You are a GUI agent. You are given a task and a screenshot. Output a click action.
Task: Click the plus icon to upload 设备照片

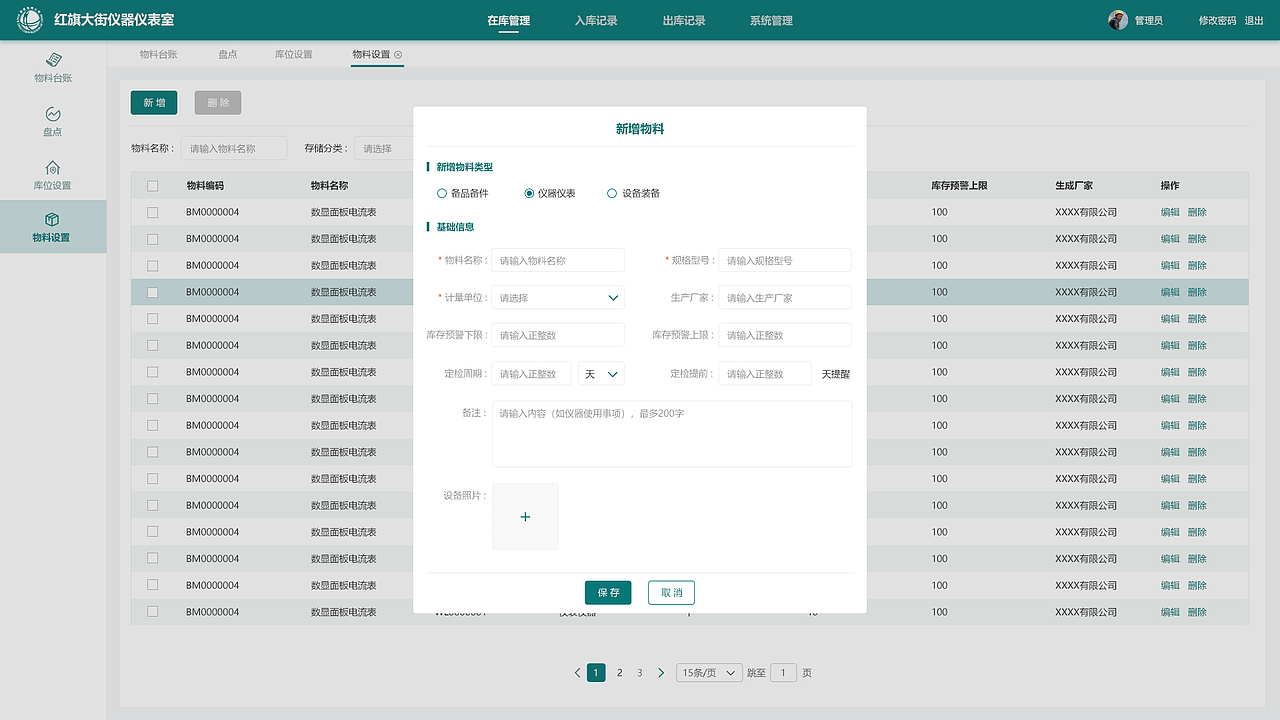525,517
